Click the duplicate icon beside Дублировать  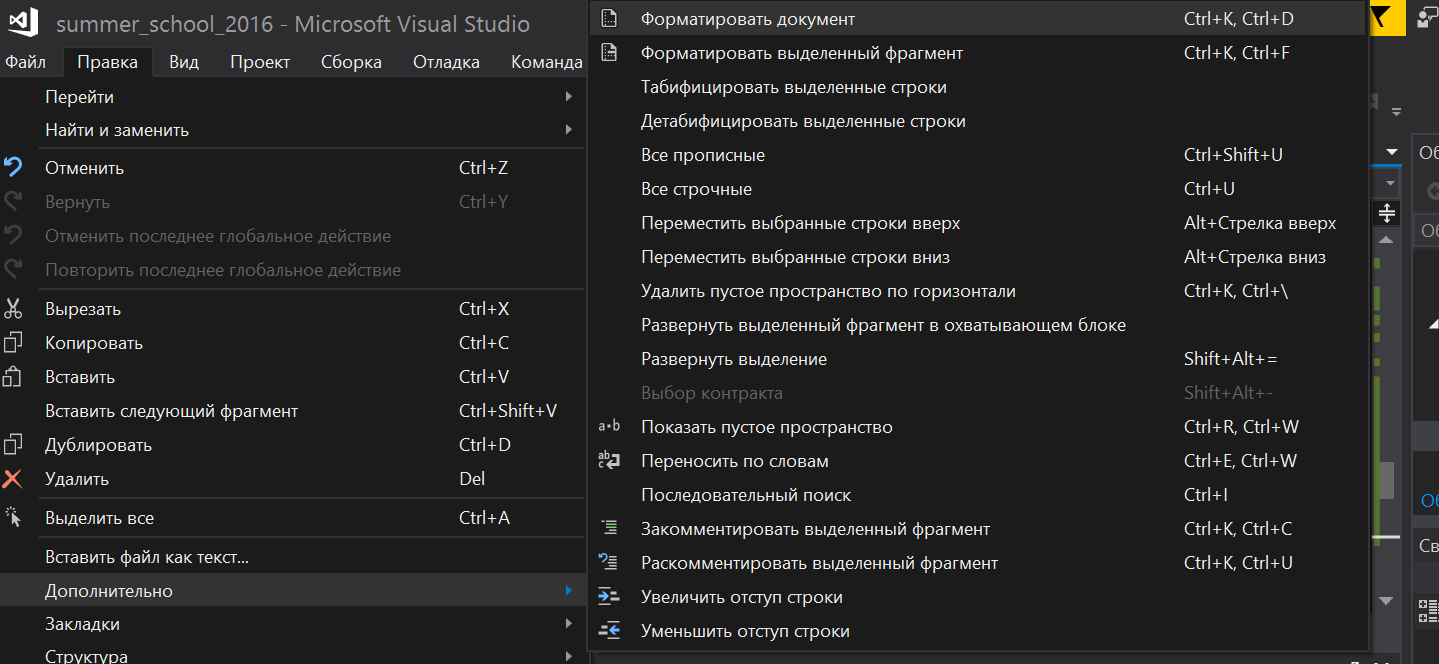pos(13,445)
